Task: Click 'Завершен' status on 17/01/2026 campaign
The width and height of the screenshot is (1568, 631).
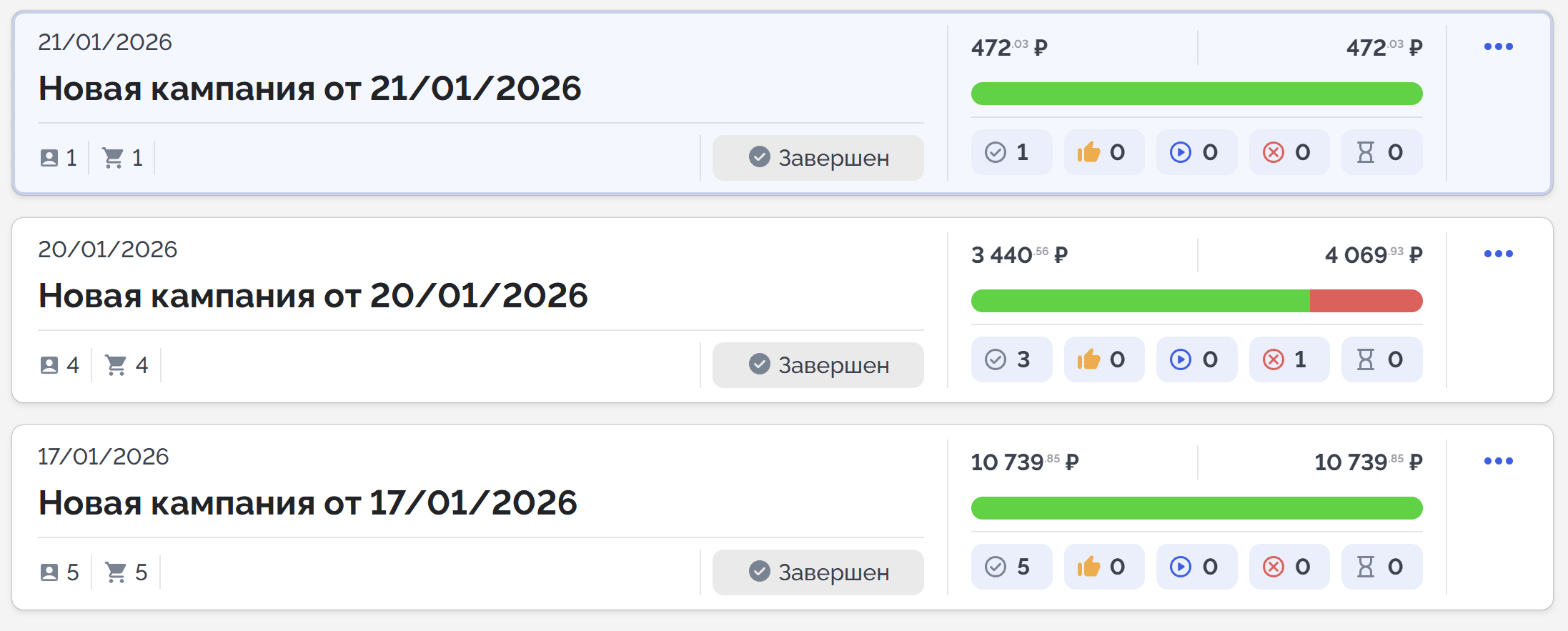Action: point(818,572)
